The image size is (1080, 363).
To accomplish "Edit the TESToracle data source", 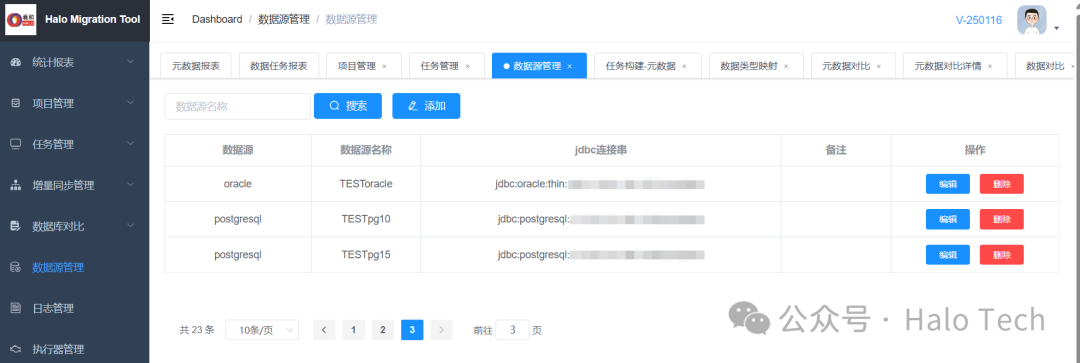I will tap(948, 184).
